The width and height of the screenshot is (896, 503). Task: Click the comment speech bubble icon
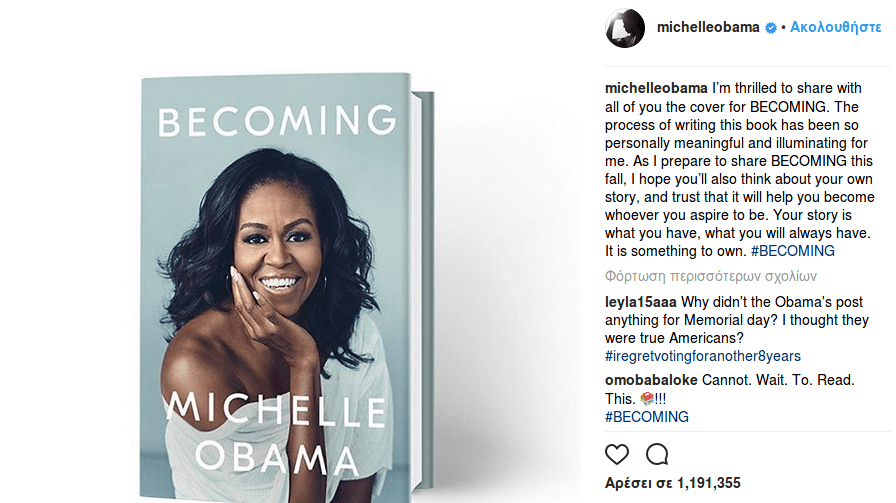[x=657, y=454]
